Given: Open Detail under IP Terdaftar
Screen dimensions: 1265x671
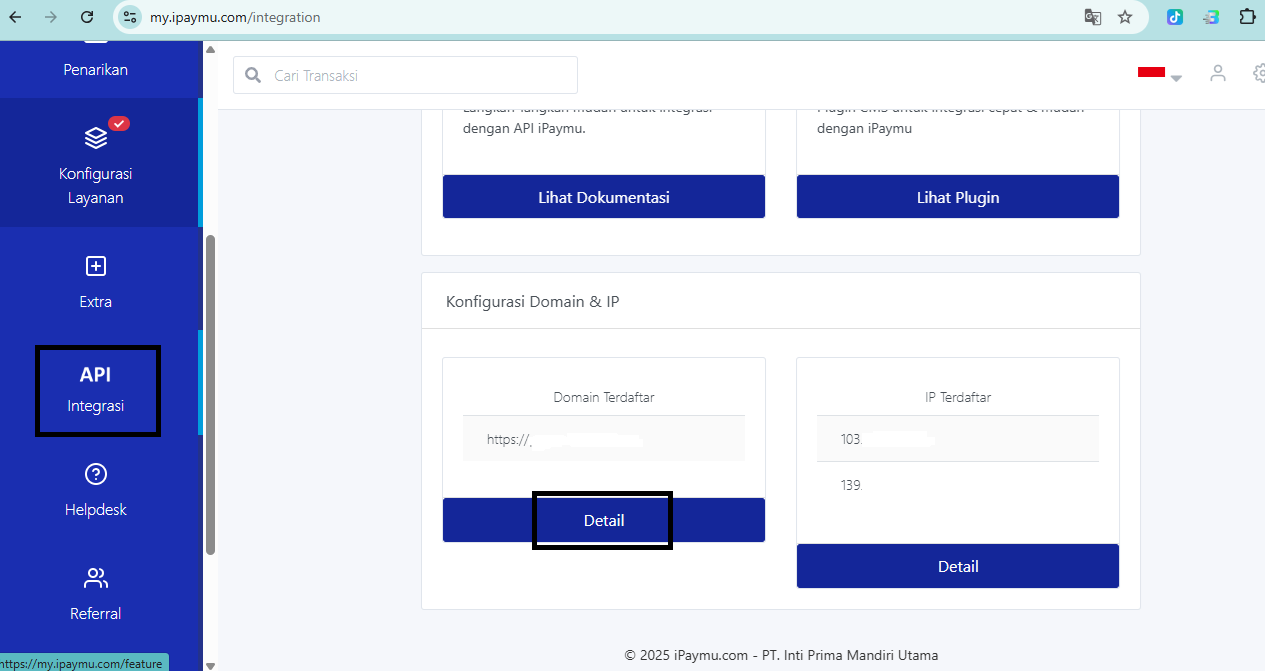Looking at the screenshot, I should click(958, 566).
